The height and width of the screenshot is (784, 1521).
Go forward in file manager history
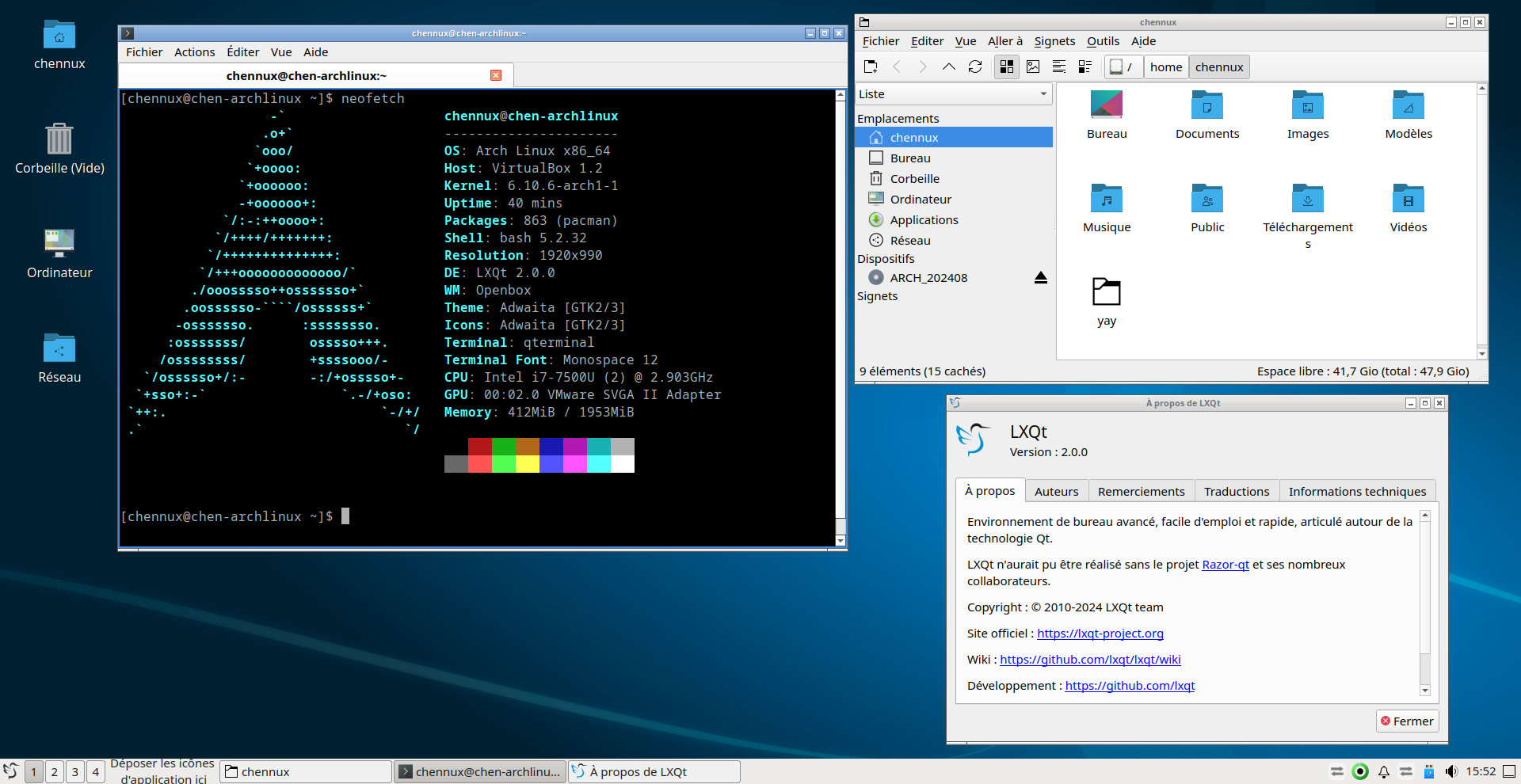[923, 67]
